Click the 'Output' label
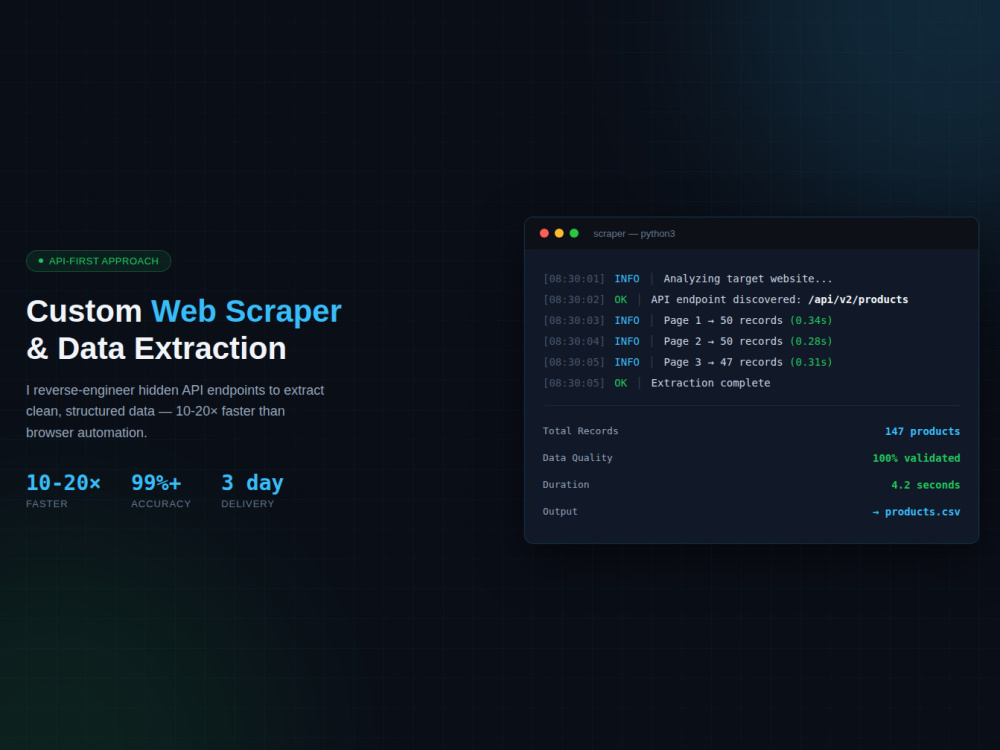This screenshot has width=1000, height=750. [560, 511]
